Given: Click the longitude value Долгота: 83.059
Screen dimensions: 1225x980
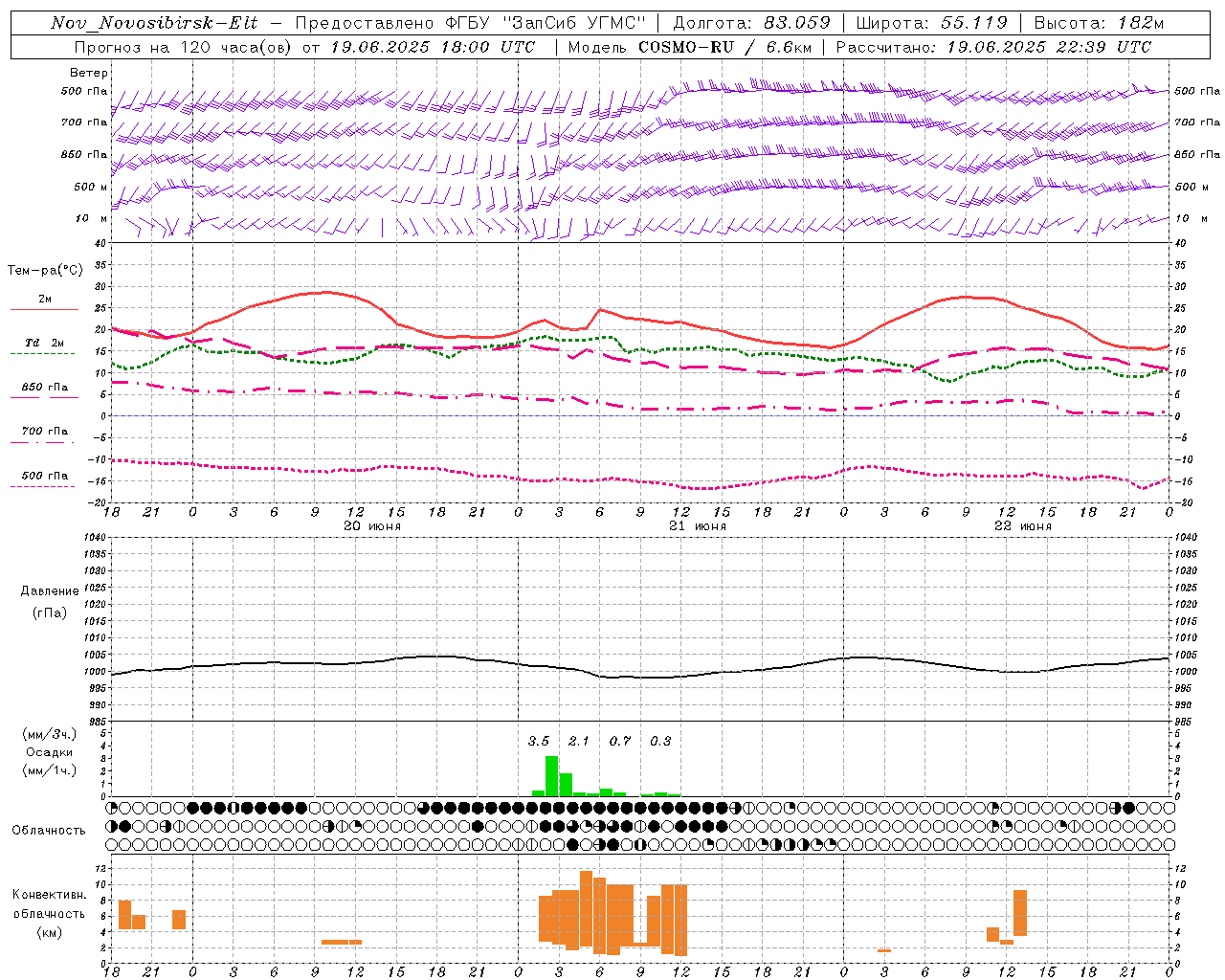Looking at the screenshot, I should 752,23.
